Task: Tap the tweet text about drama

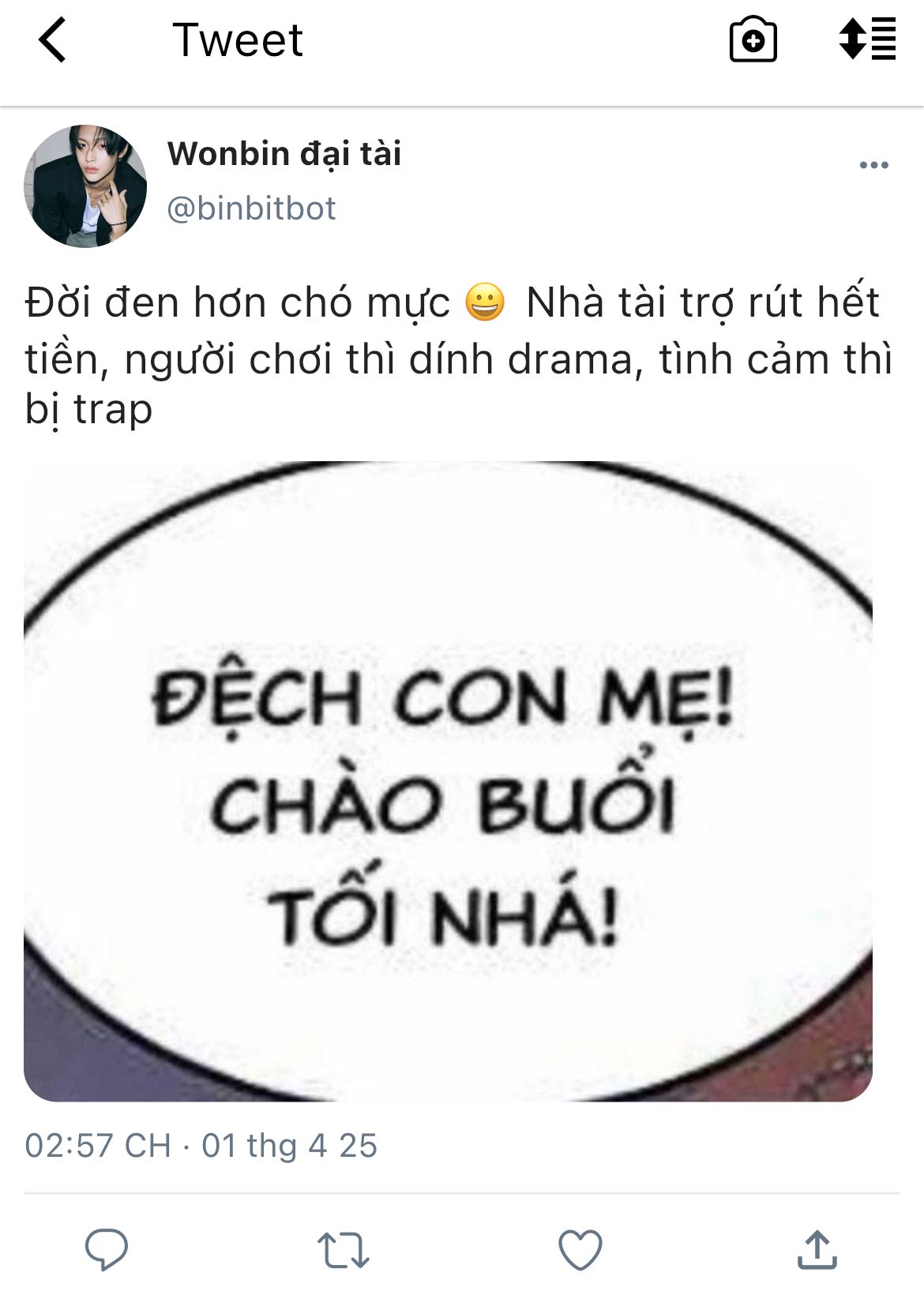Action: tap(458, 355)
